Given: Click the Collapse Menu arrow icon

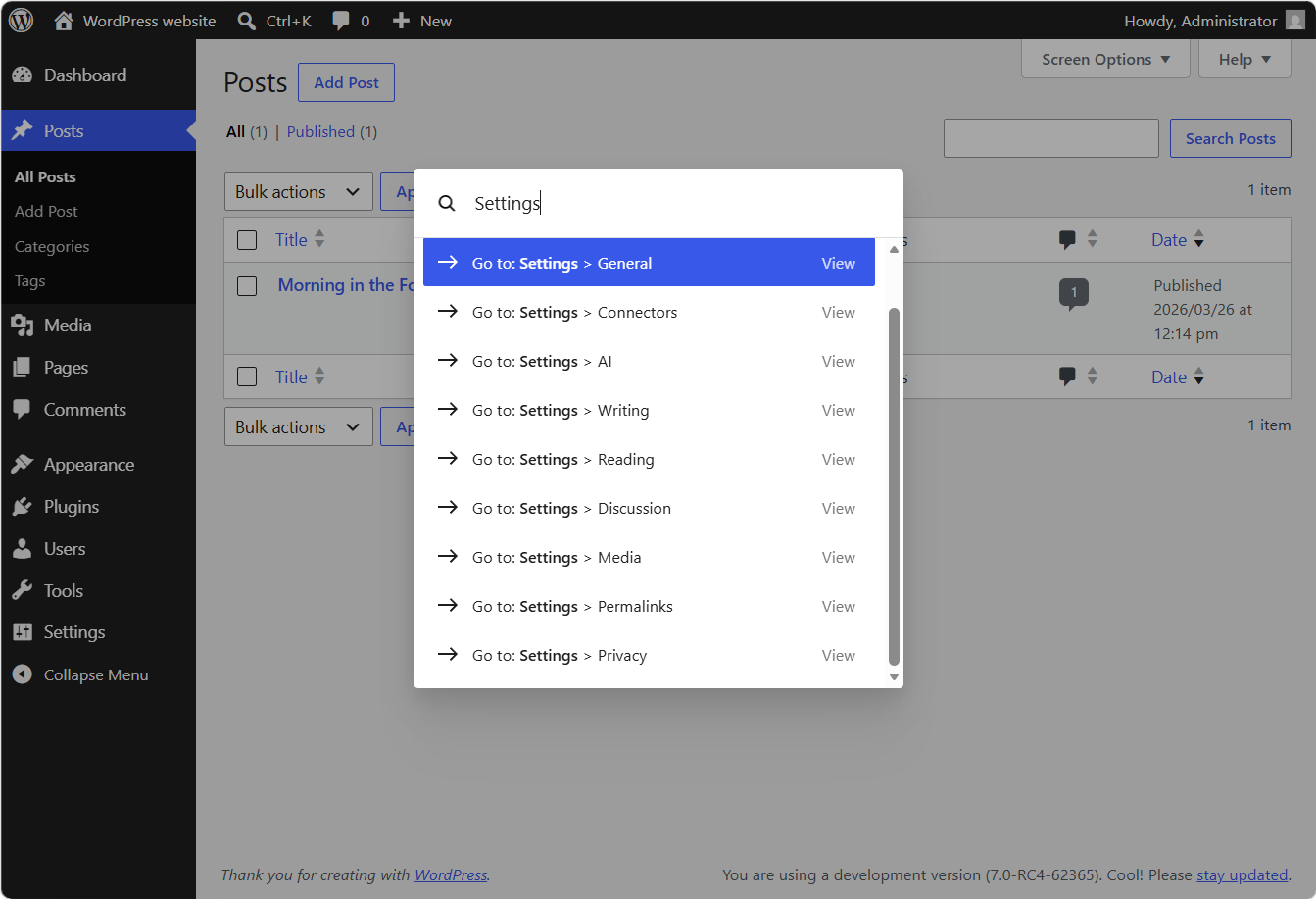Looking at the screenshot, I should 23,674.
